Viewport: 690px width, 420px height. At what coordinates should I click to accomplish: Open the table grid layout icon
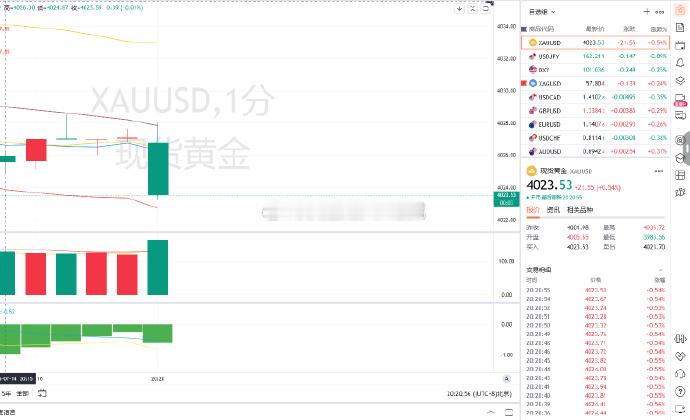point(680,175)
